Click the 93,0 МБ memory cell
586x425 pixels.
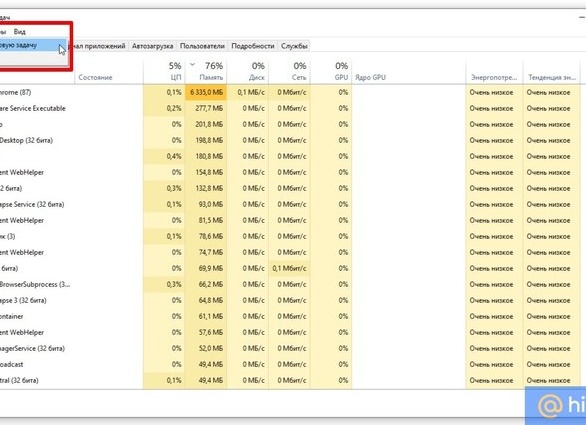pos(206,204)
